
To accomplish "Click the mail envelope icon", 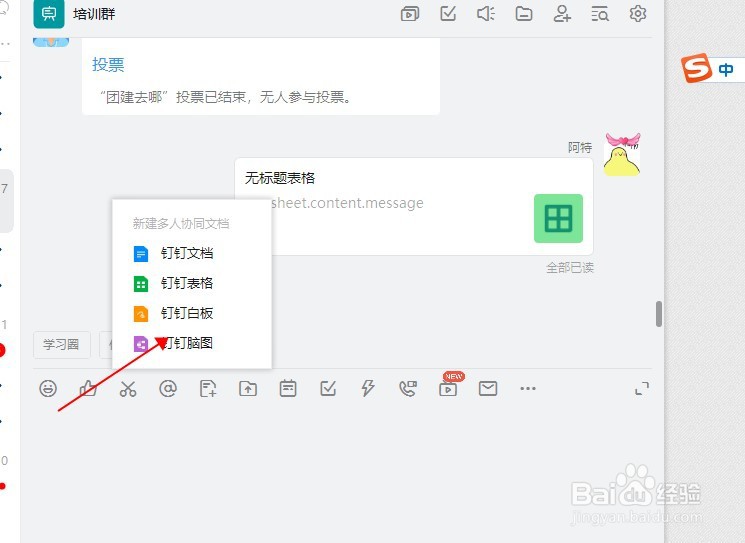I will pyautogui.click(x=488, y=389).
